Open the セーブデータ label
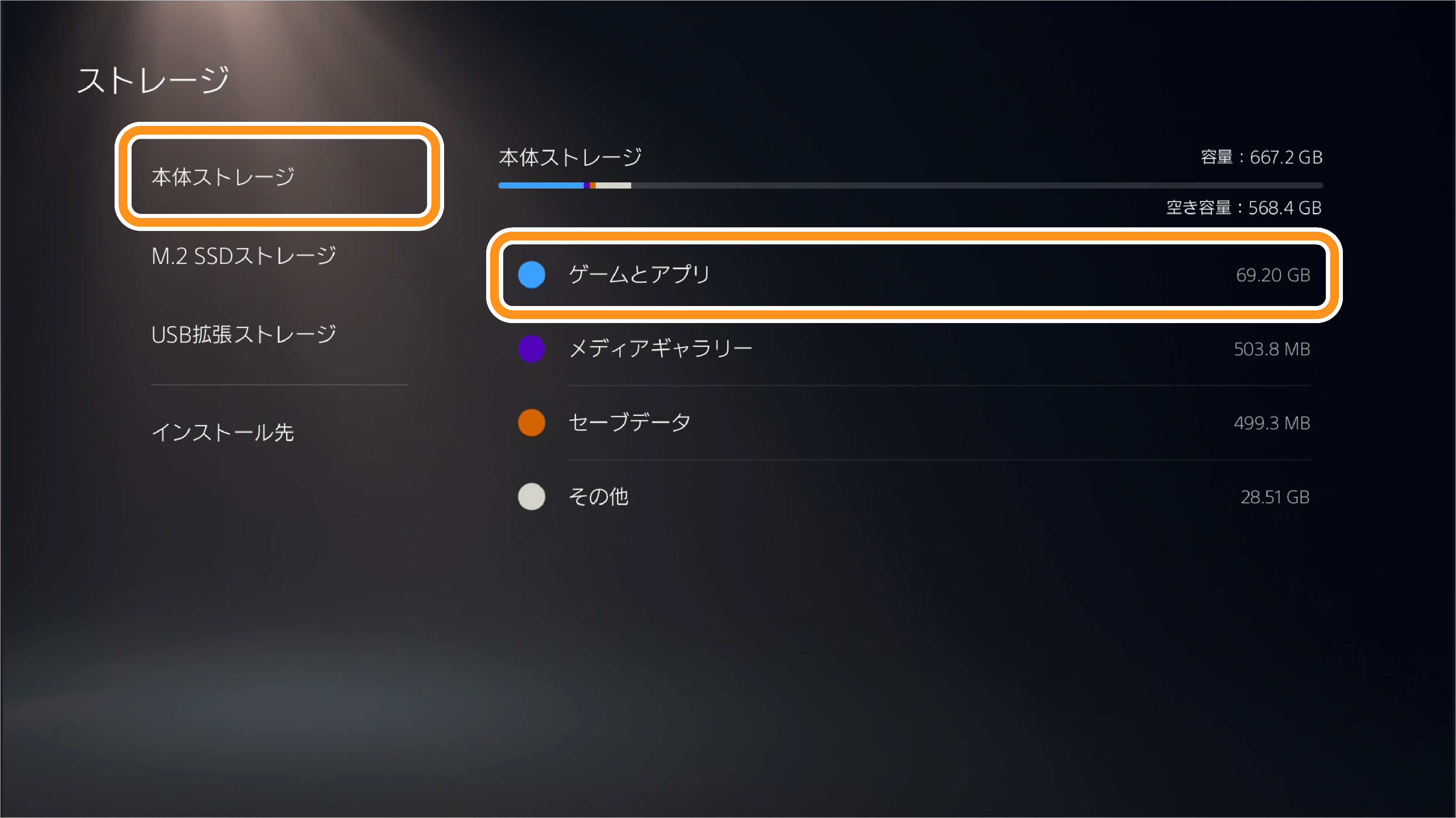This screenshot has height=818, width=1456. [x=629, y=423]
